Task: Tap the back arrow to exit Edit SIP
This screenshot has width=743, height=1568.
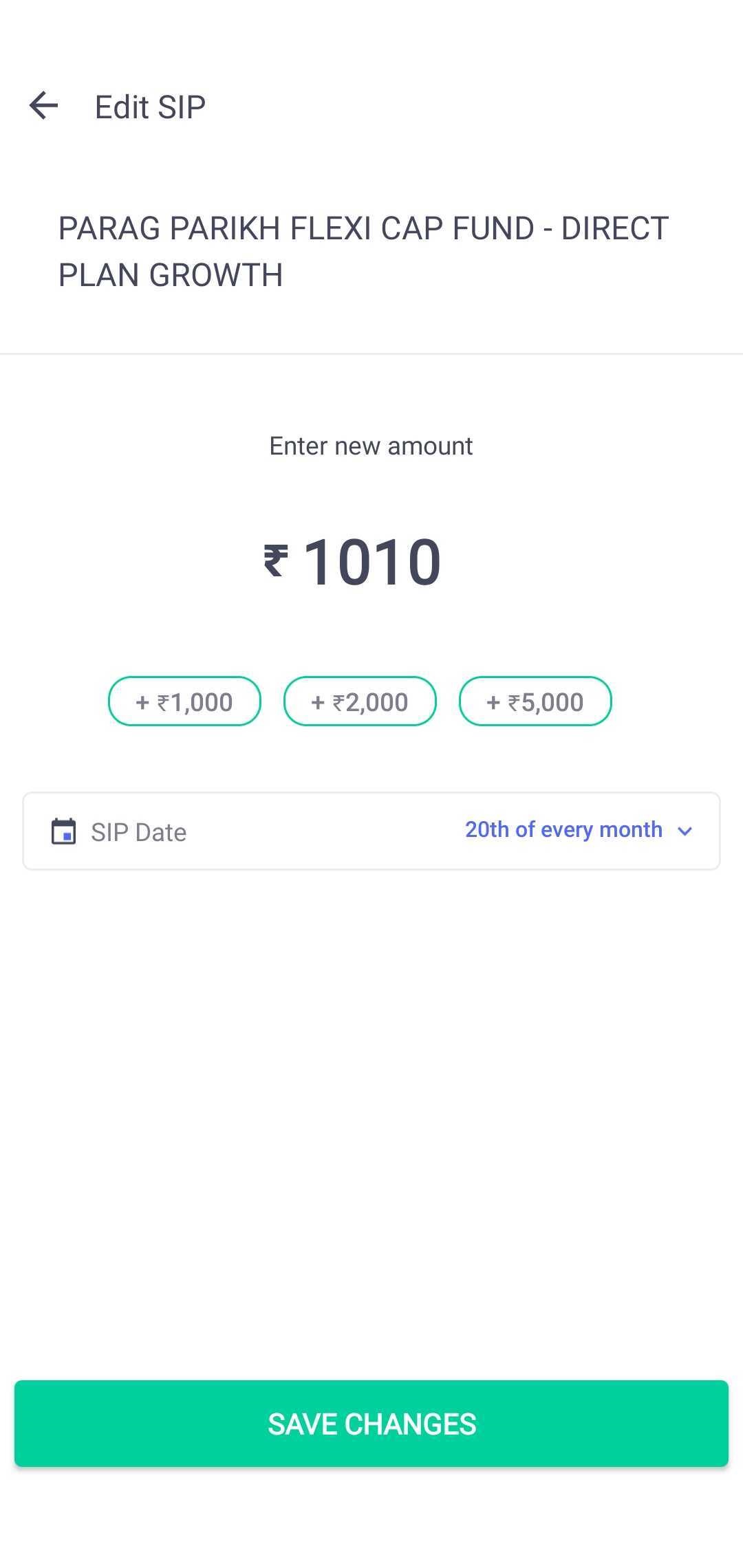Action: pos(44,105)
